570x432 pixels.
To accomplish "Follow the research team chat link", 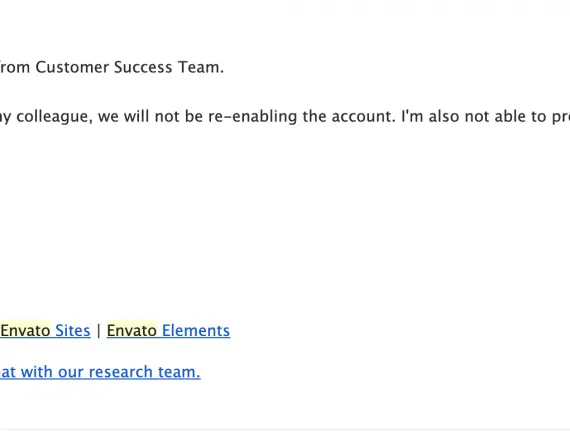I will (100, 372).
